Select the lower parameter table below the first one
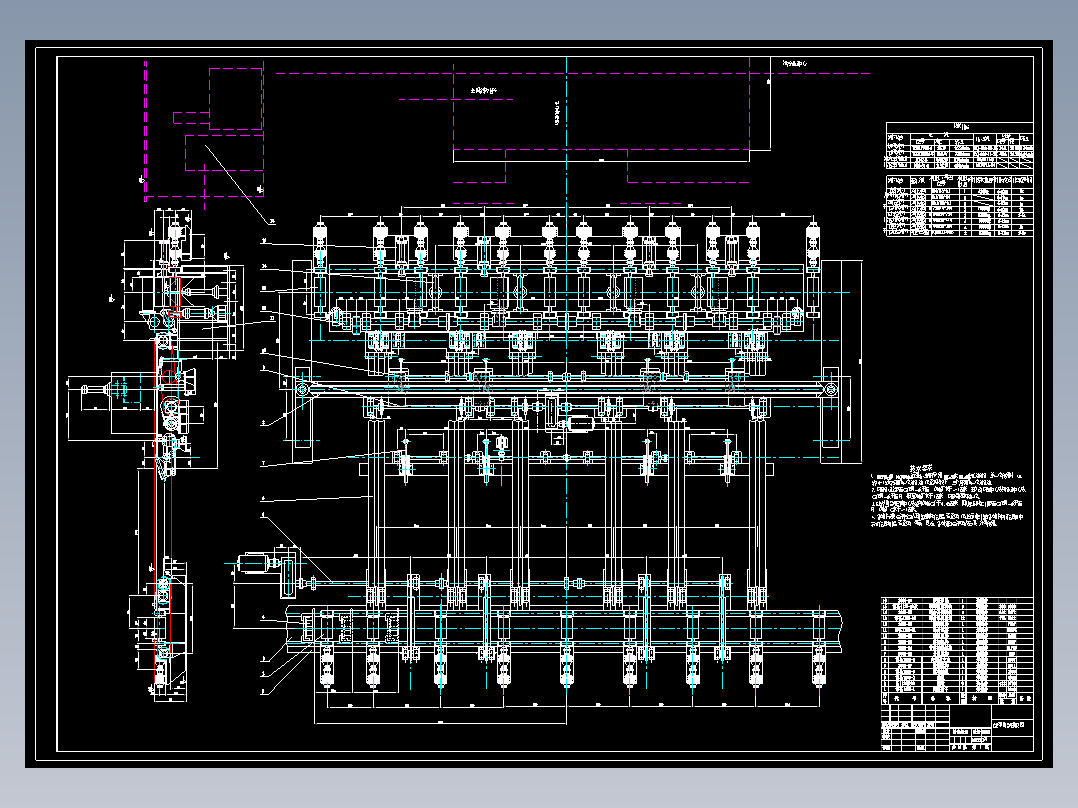The width and height of the screenshot is (1078, 808). tap(959, 206)
